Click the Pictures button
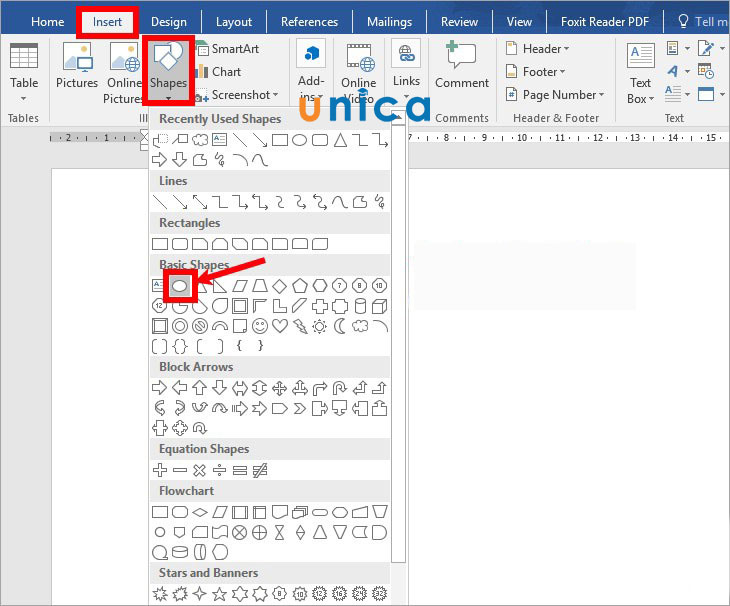The image size is (730, 606). pos(77,66)
